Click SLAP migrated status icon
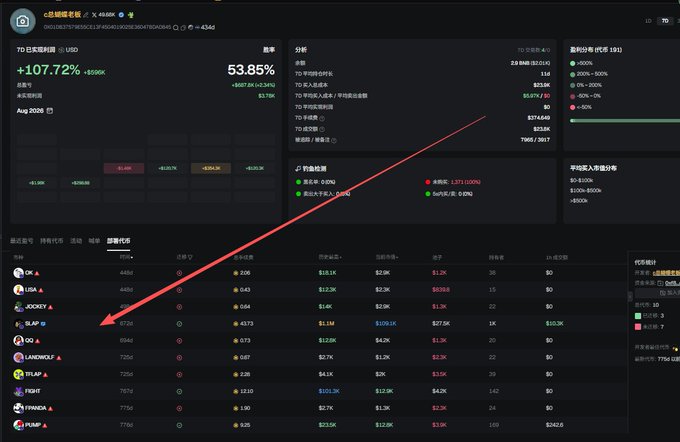The height and width of the screenshot is (442, 680). point(179,324)
